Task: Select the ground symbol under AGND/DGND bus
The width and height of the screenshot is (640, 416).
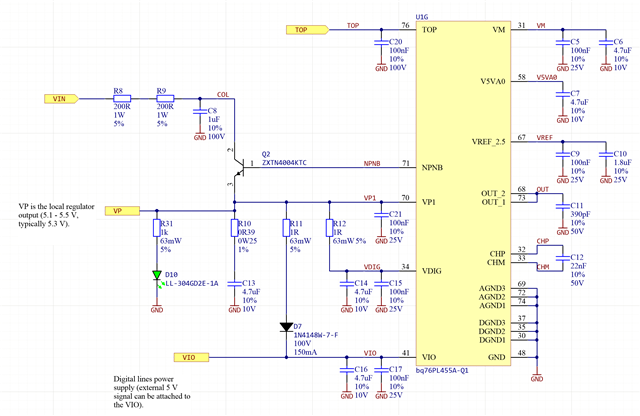Action: (537, 376)
